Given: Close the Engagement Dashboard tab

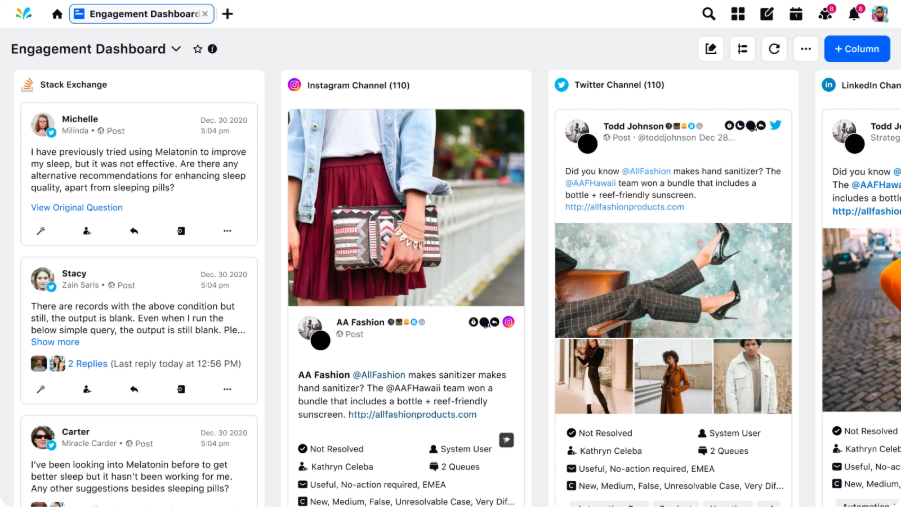Looking at the screenshot, I should (x=205, y=14).
